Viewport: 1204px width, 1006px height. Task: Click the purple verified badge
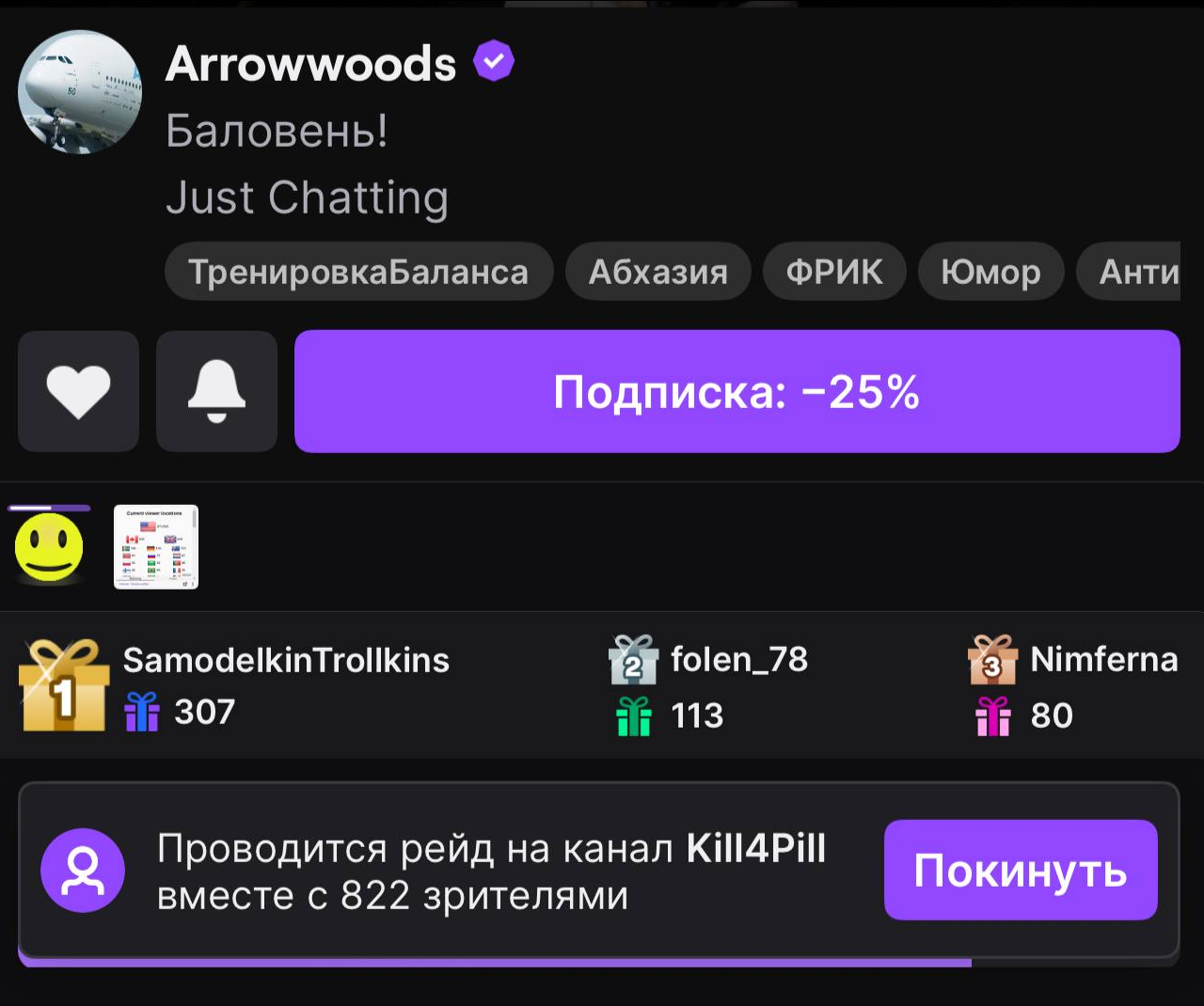click(x=494, y=62)
